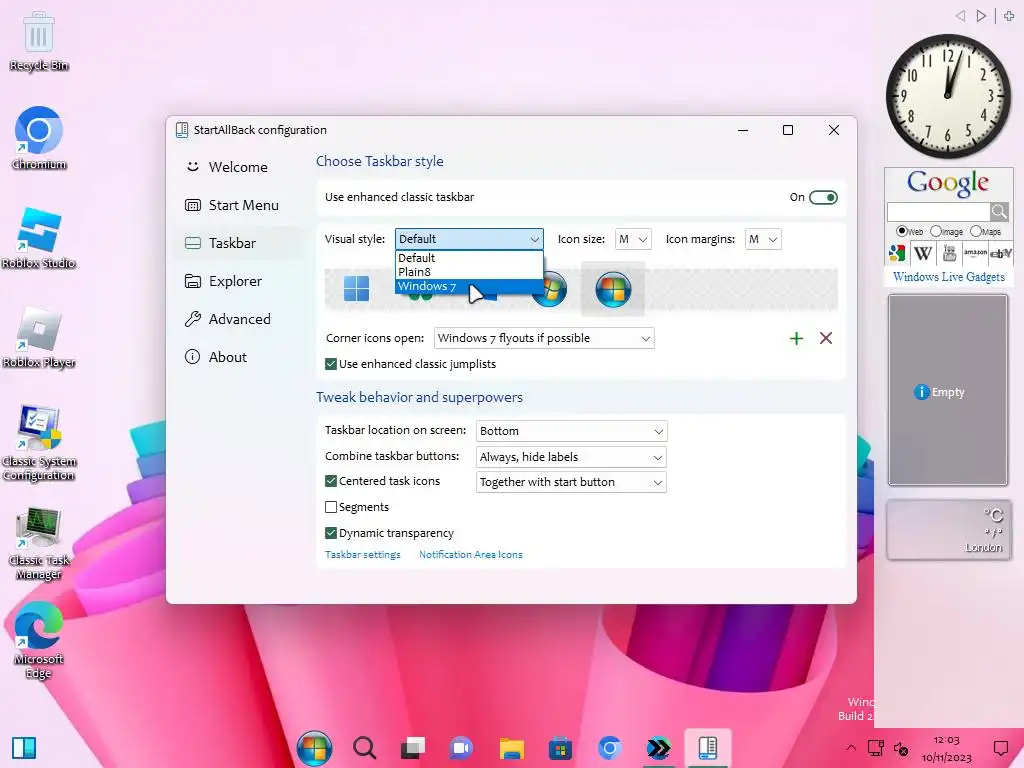Viewport: 1024px width, 768px height.
Task: Show hidden tray icons chevron
Action: pyautogui.click(x=850, y=748)
